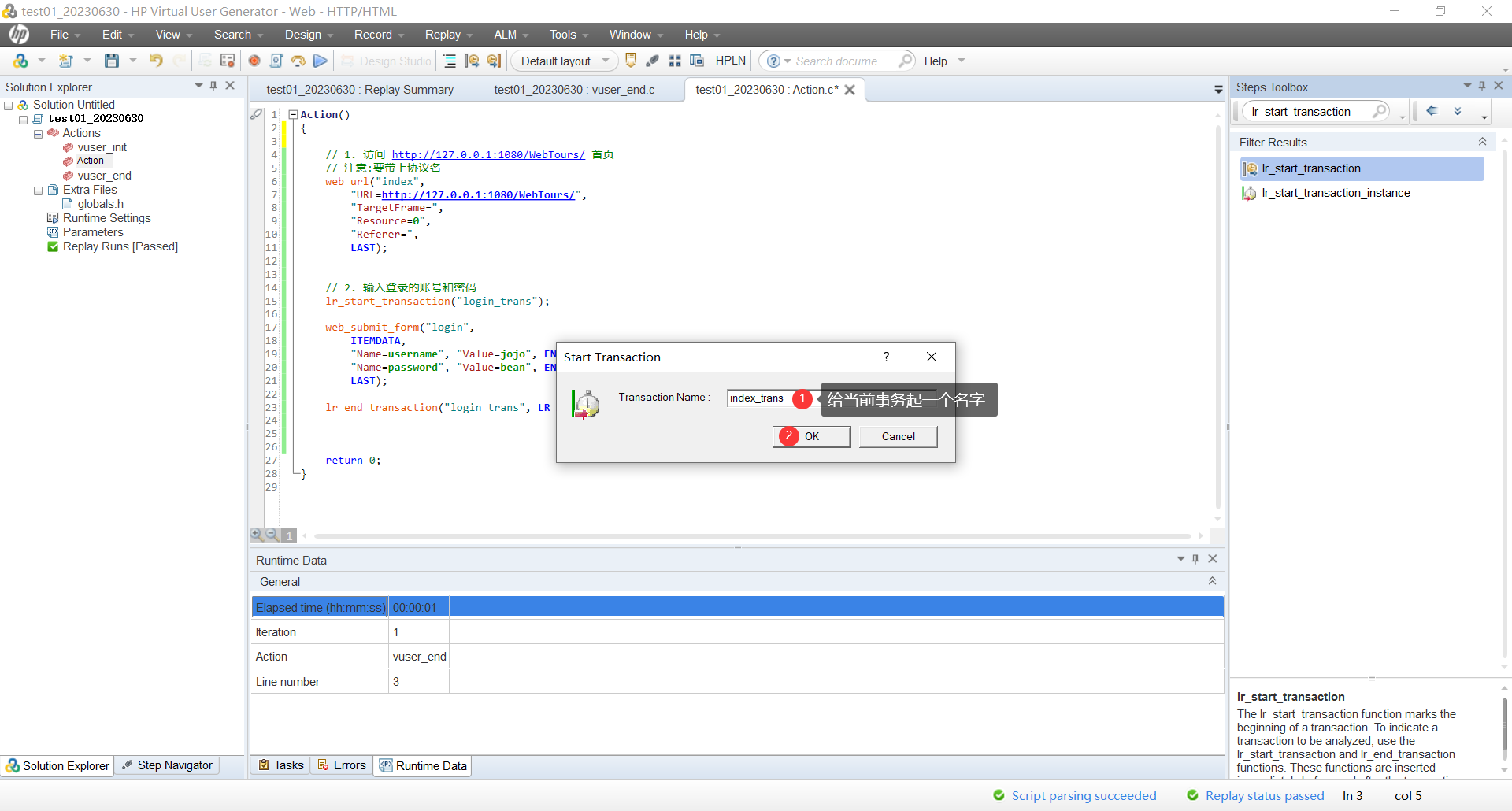1512x811 pixels.
Task: Click the bookmark shield icon in toolbar
Action: coord(631,61)
